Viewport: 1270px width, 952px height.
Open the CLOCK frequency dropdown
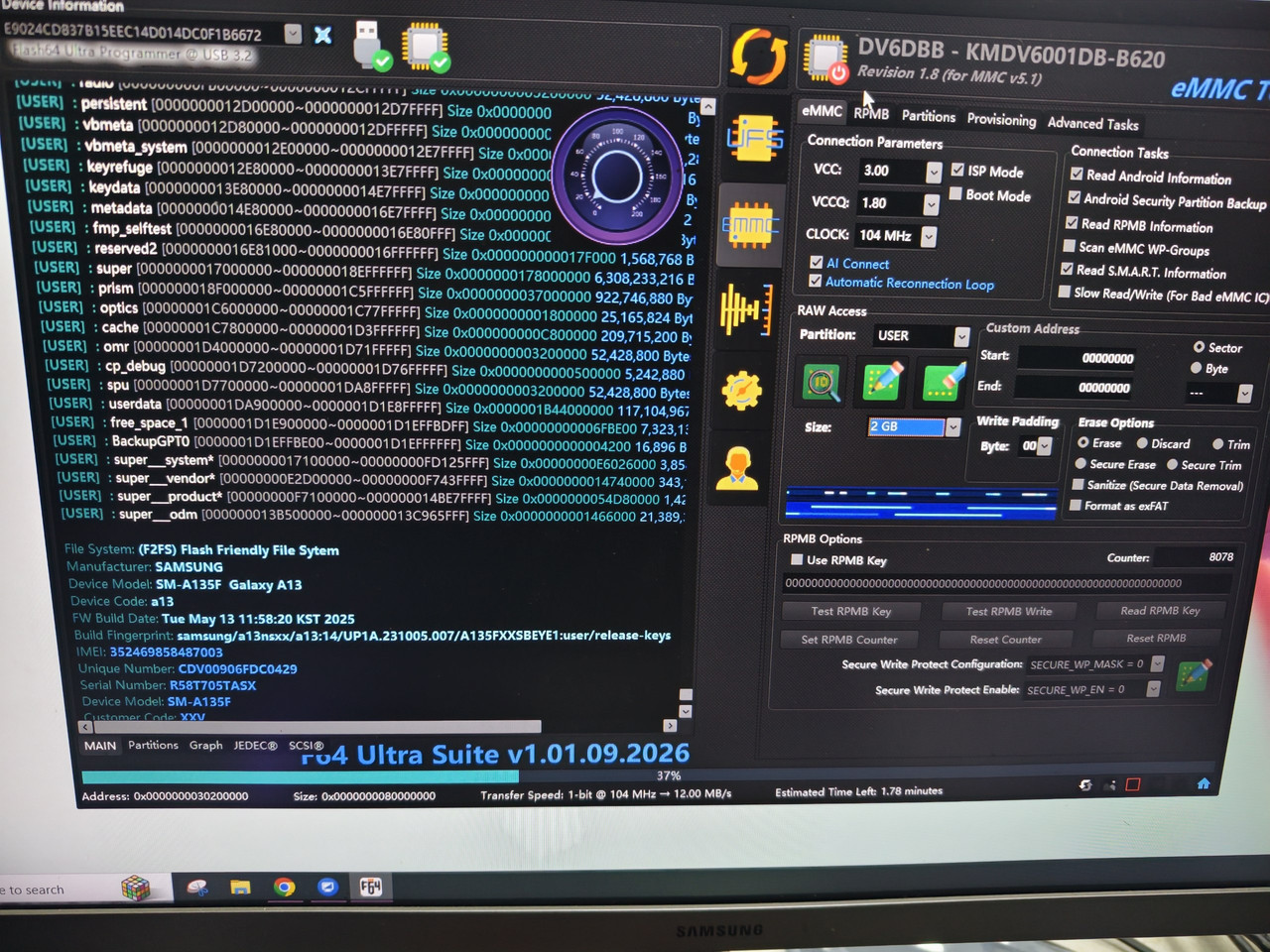tap(929, 237)
